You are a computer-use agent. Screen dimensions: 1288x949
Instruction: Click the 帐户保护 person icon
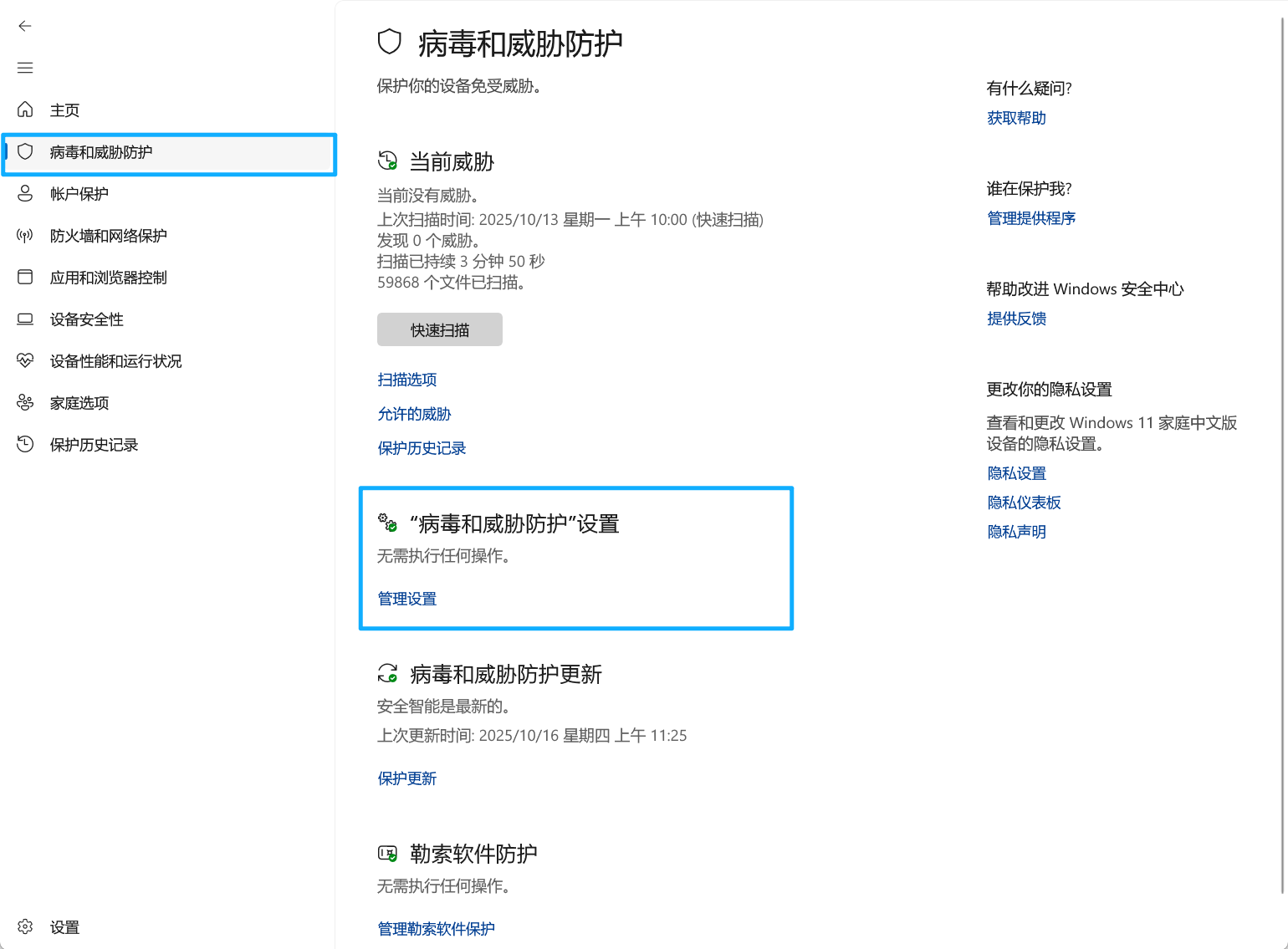click(x=25, y=194)
